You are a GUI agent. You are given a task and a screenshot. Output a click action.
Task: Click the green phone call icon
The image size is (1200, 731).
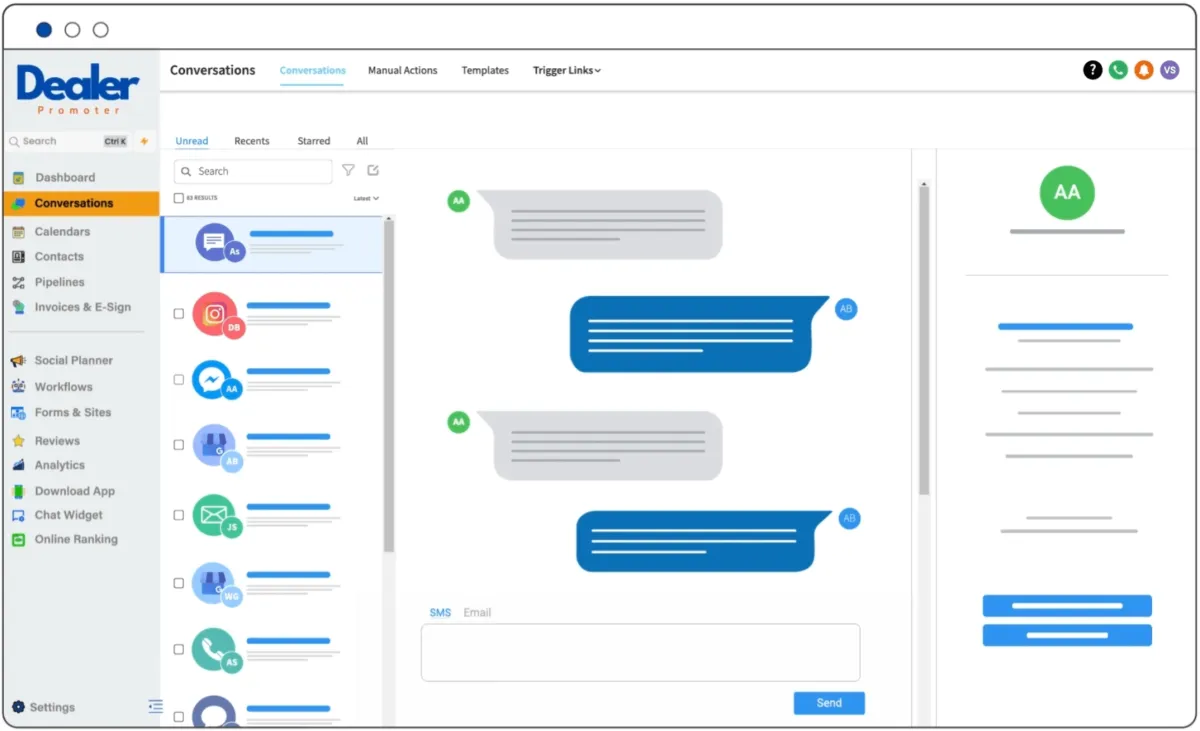pos(1117,70)
